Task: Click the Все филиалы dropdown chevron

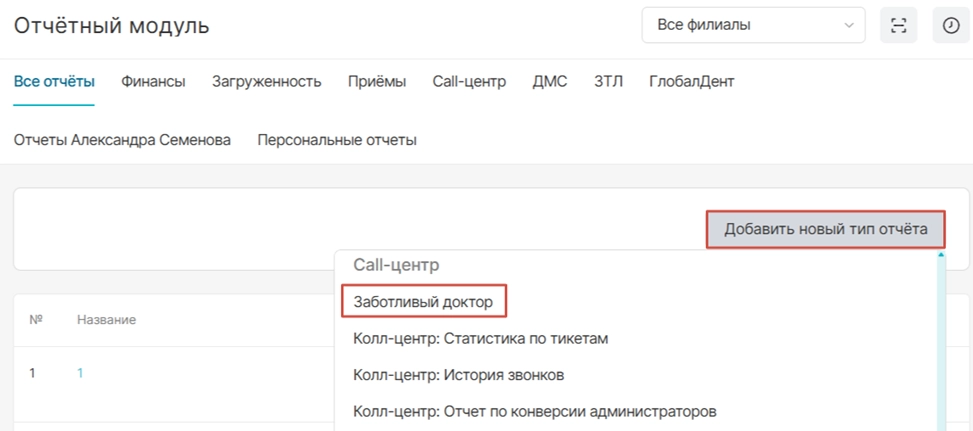Action: point(848,25)
